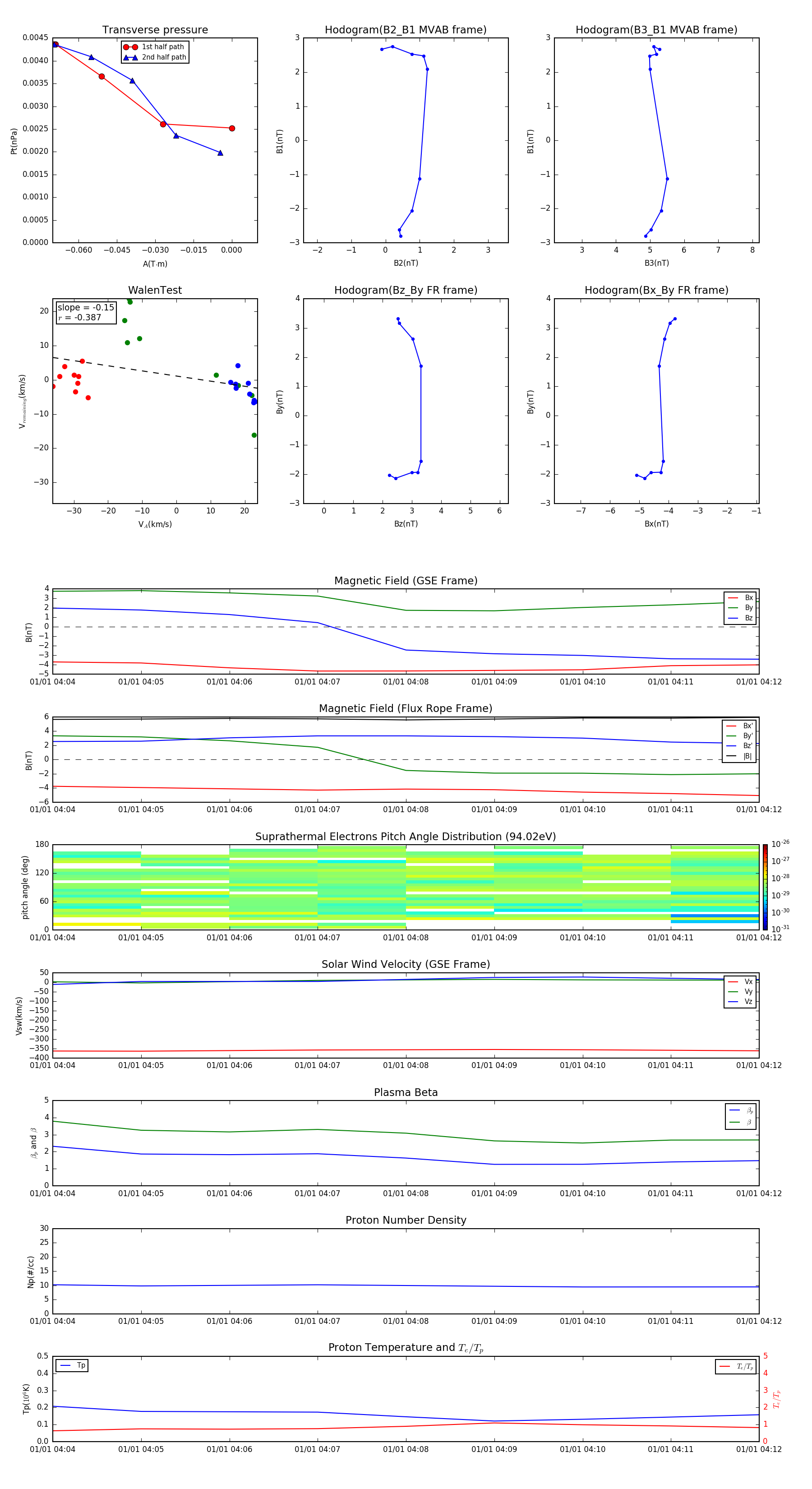Click the 'Proton Number Density' title
812x1489 pixels.
[406, 1220]
